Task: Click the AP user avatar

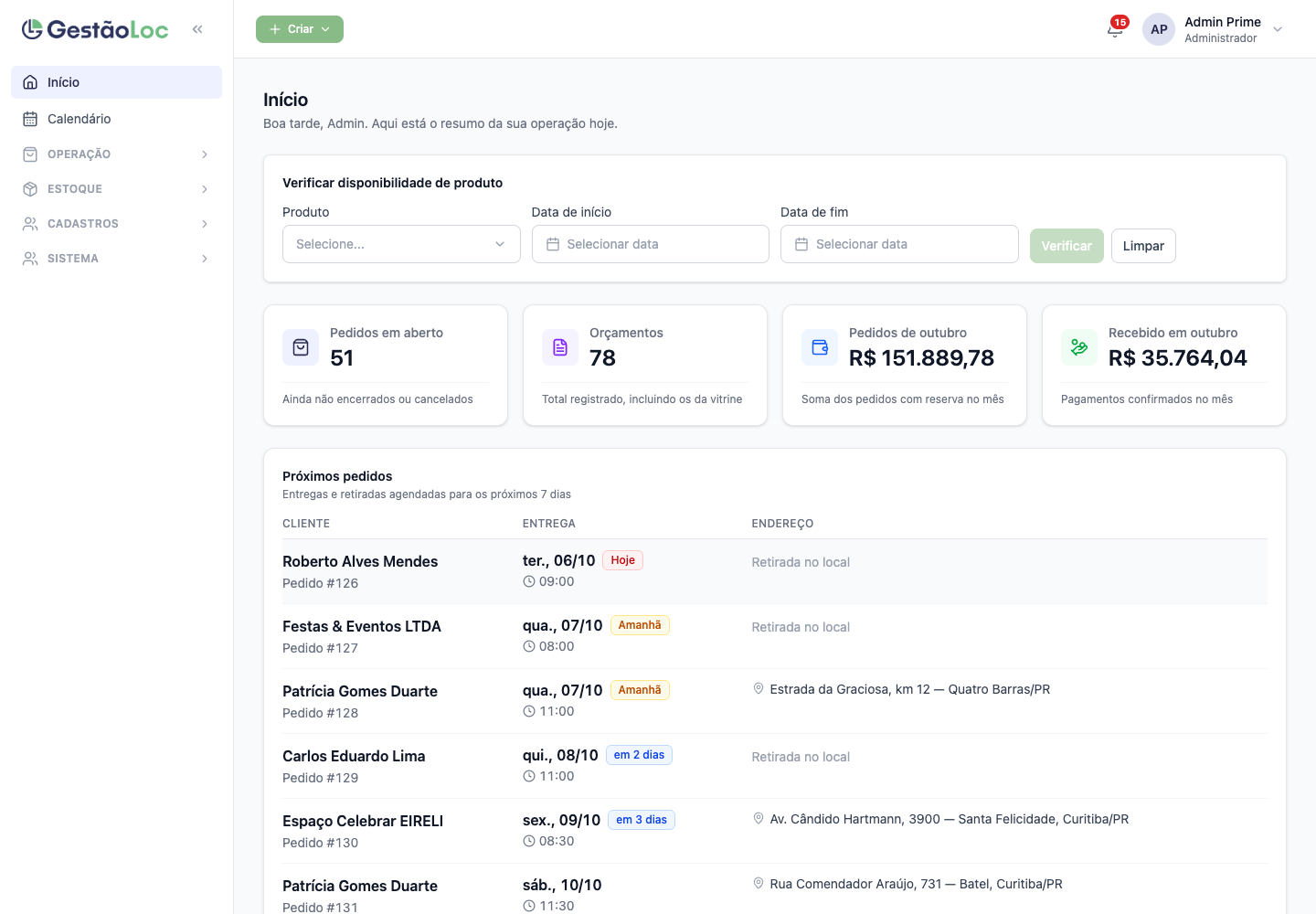Action: [1159, 29]
